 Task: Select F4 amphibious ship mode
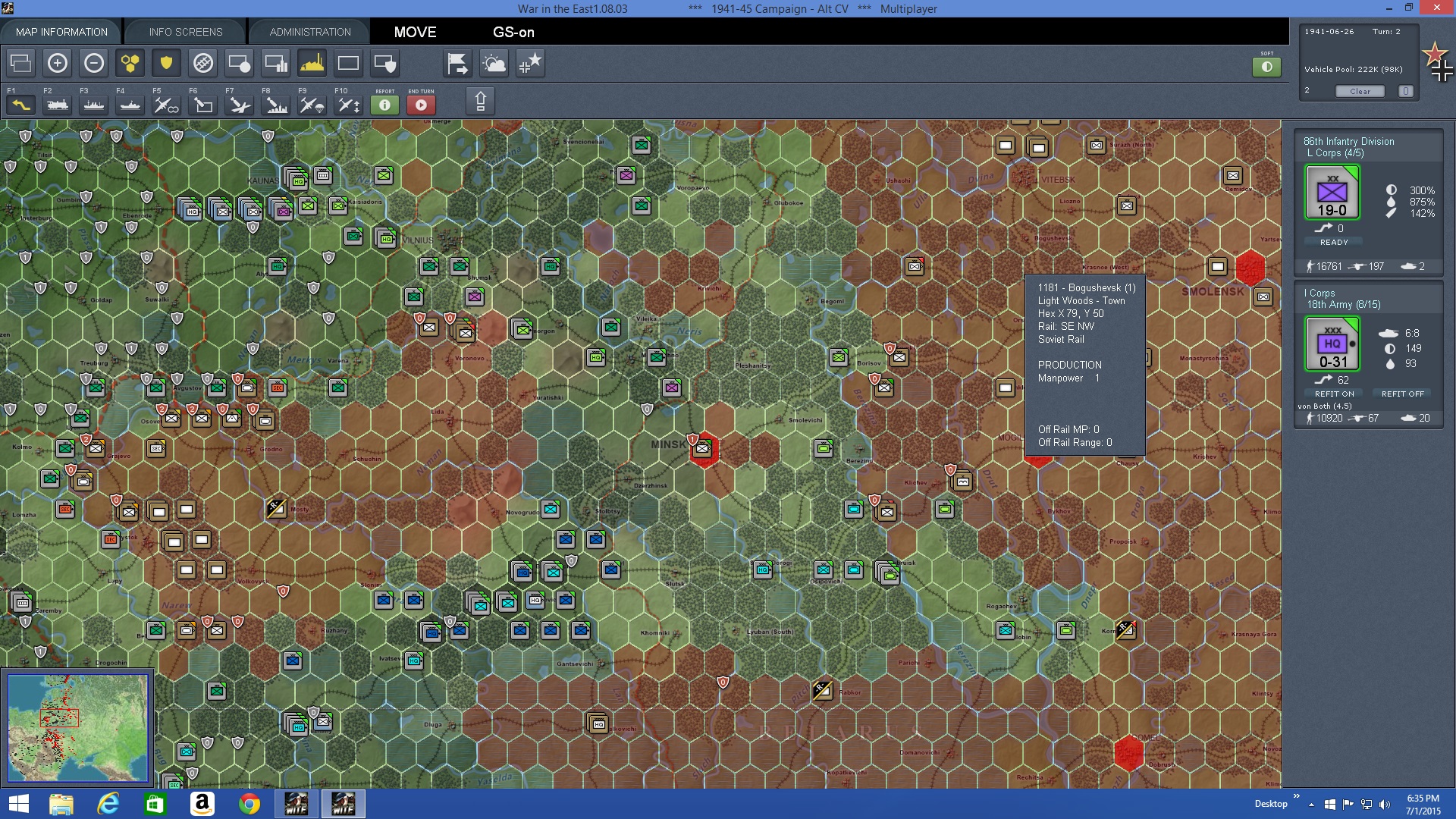point(130,105)
